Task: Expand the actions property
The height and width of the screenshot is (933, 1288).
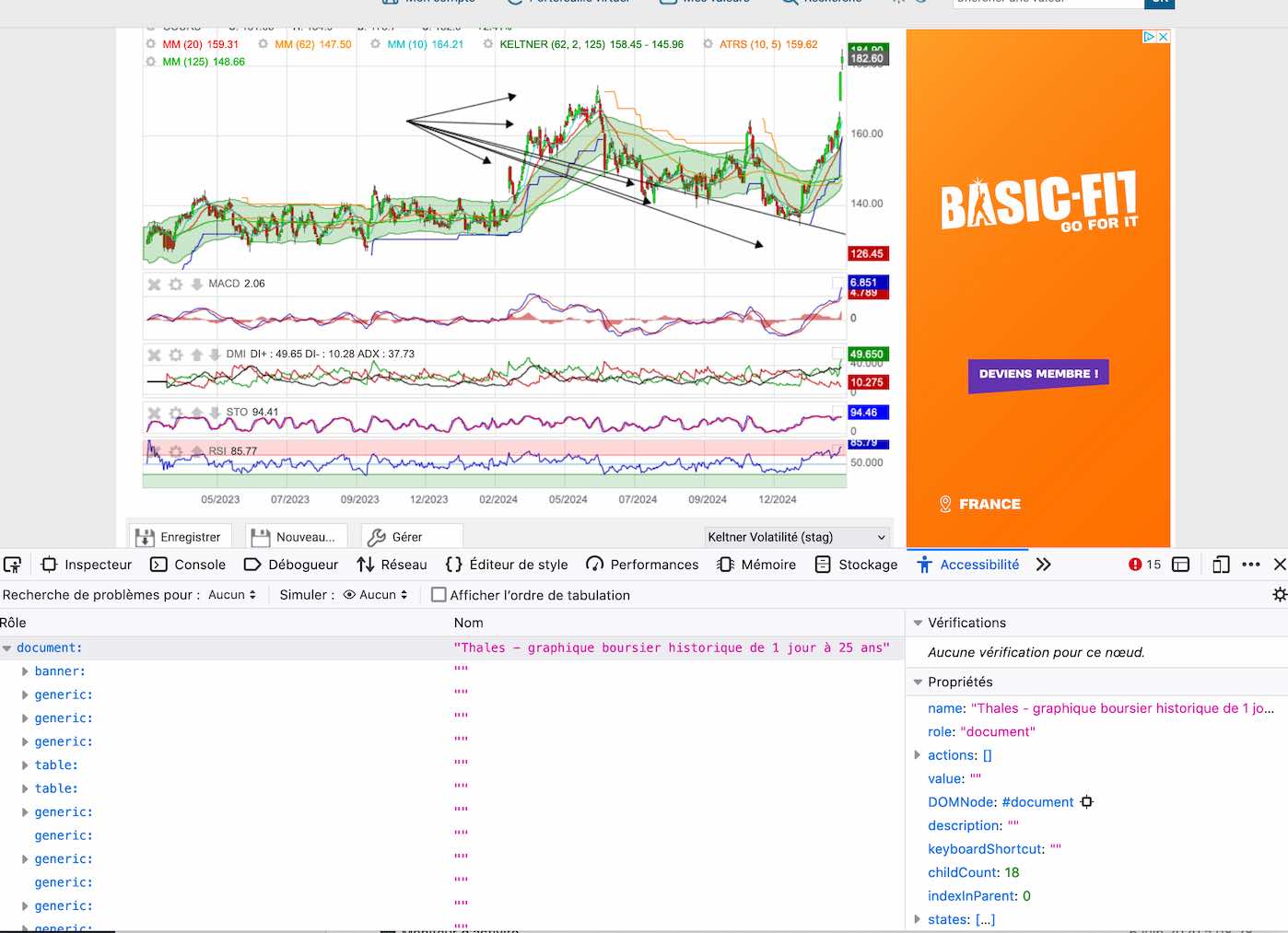Action: pyautogui.click(x=918, y=755)
